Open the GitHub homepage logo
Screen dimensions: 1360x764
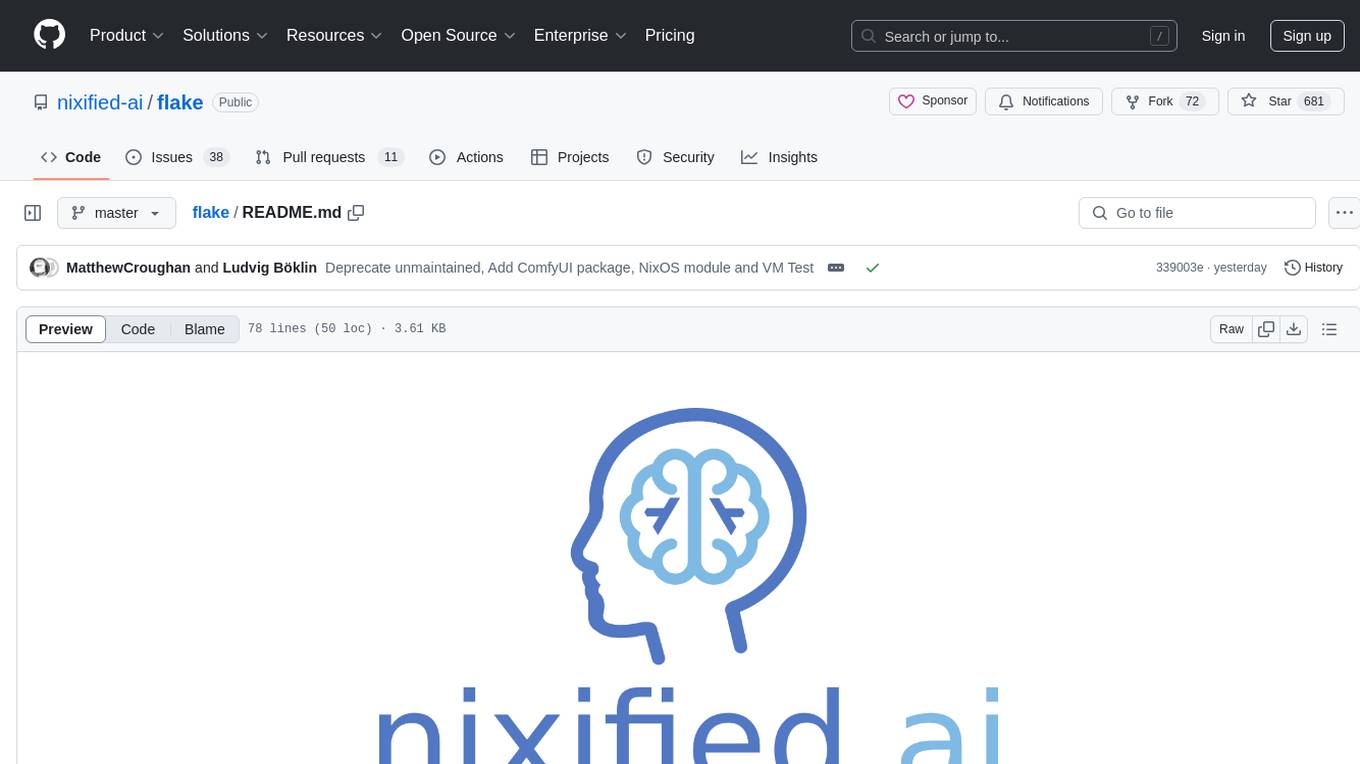(49, 35)
